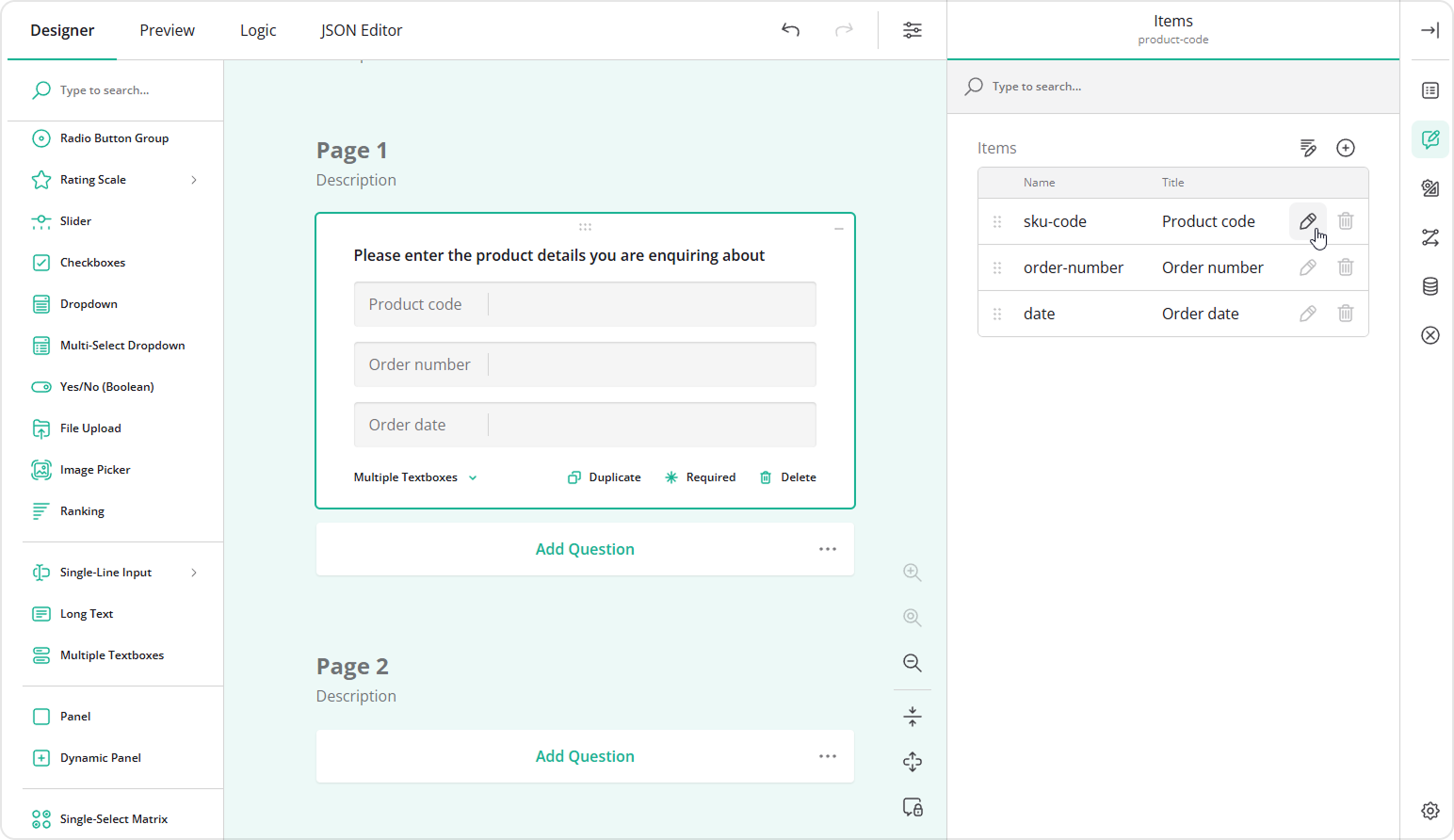Screen dimensions: 1454x840
Task: Click Add Question on Page 1
Action: pyautogui.click(x=584, y=549)
